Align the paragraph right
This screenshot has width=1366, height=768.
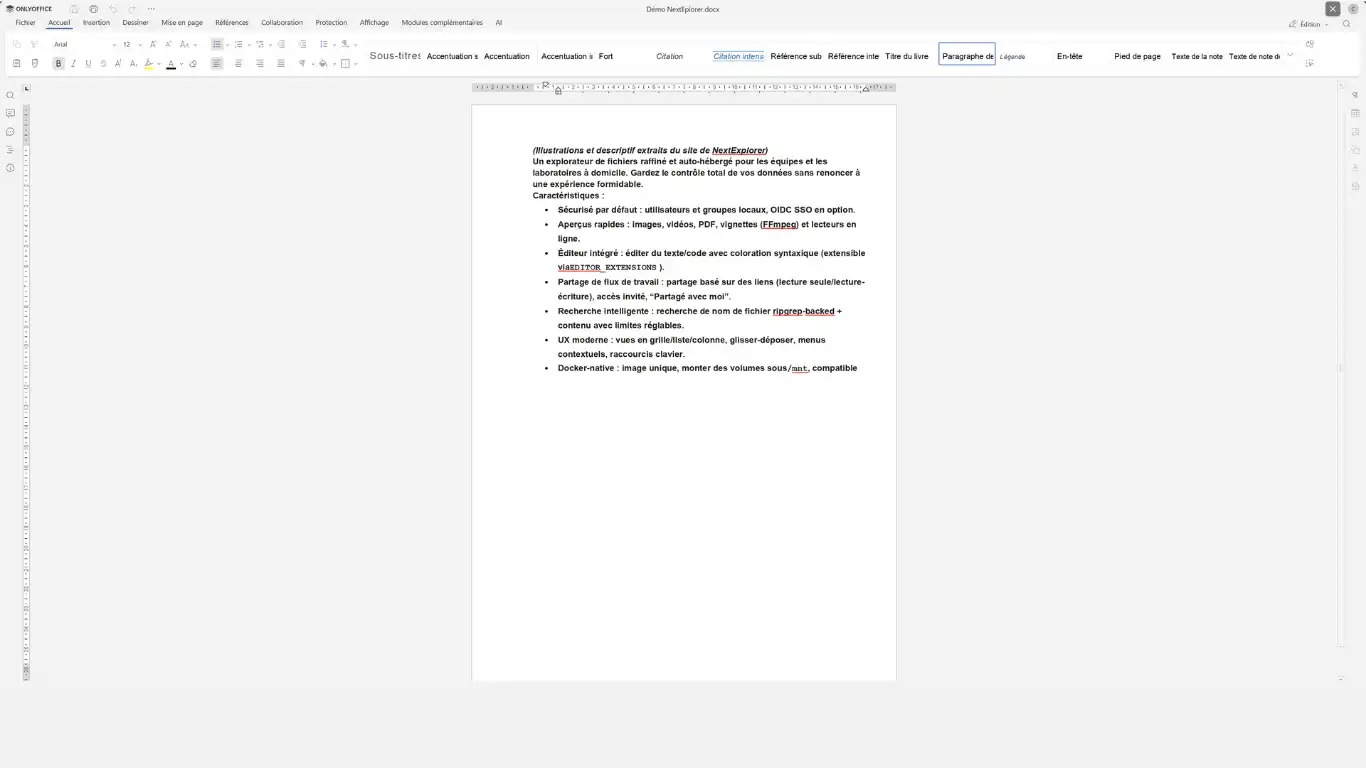click(x=260, y=63)
